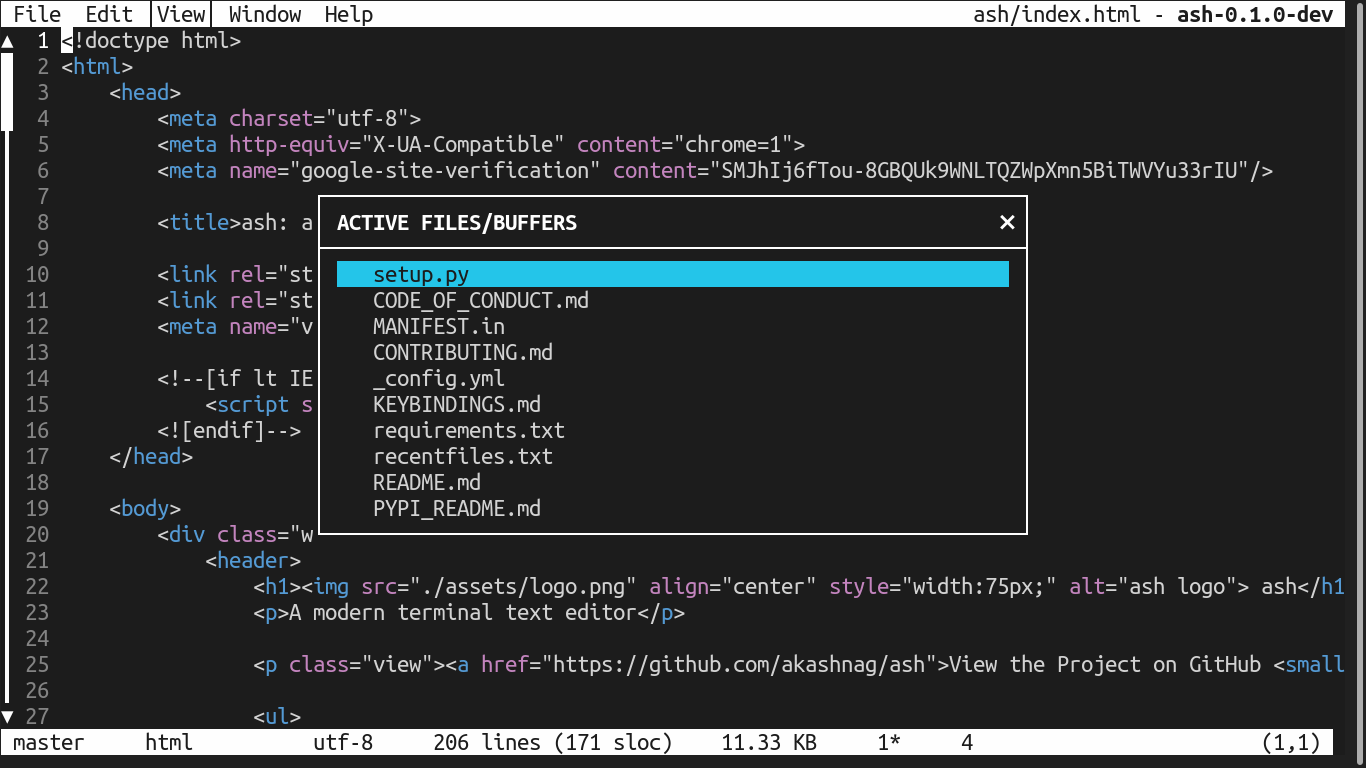Select the KEYBINDINGS.md entry
Viewport: 1366px width, 768px height.
click(x=456, y=404)
